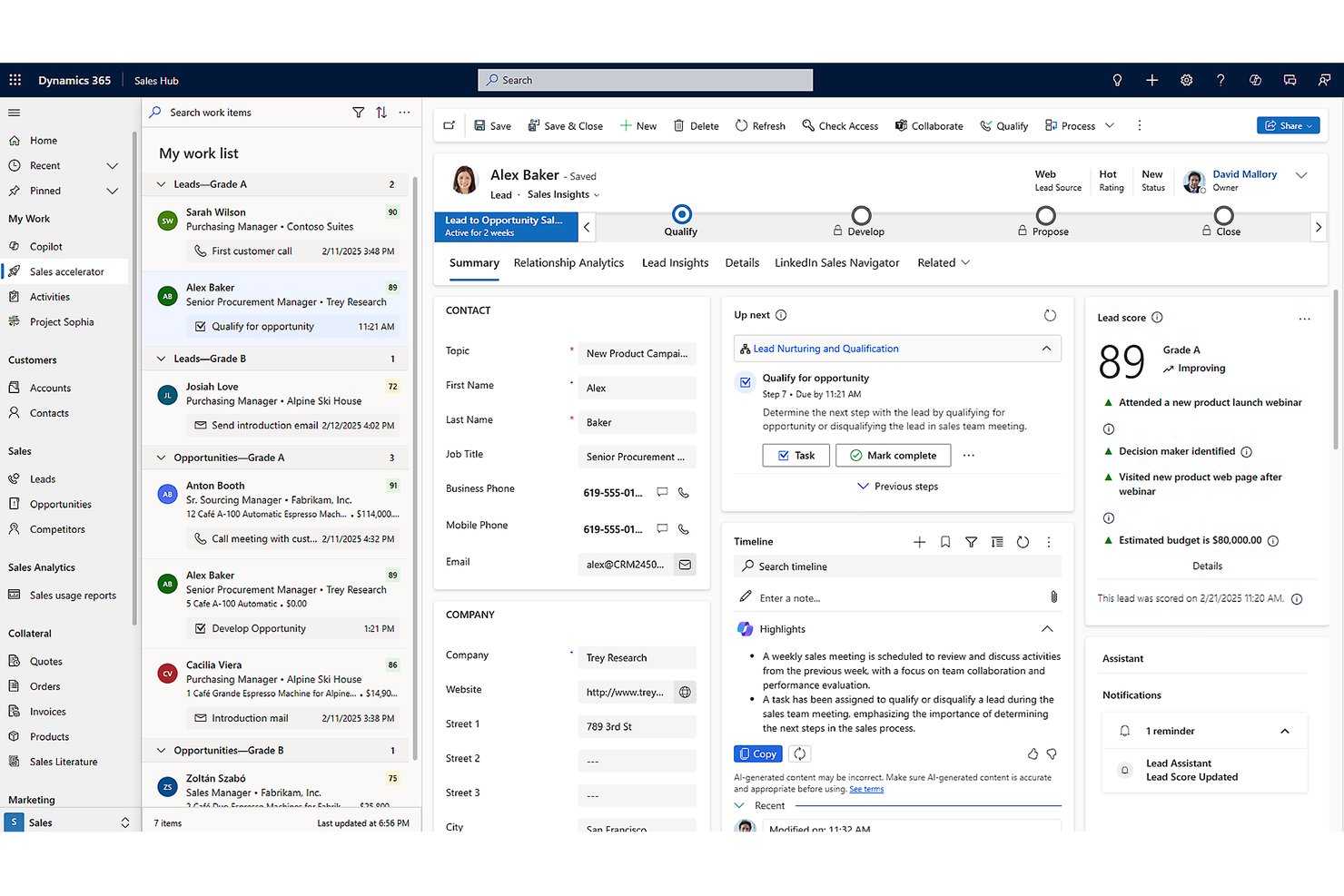The height and width of the screenshot is (896, 1344).
Task: Check the Qualify for opportunity step checkbox
Action: 746,382
